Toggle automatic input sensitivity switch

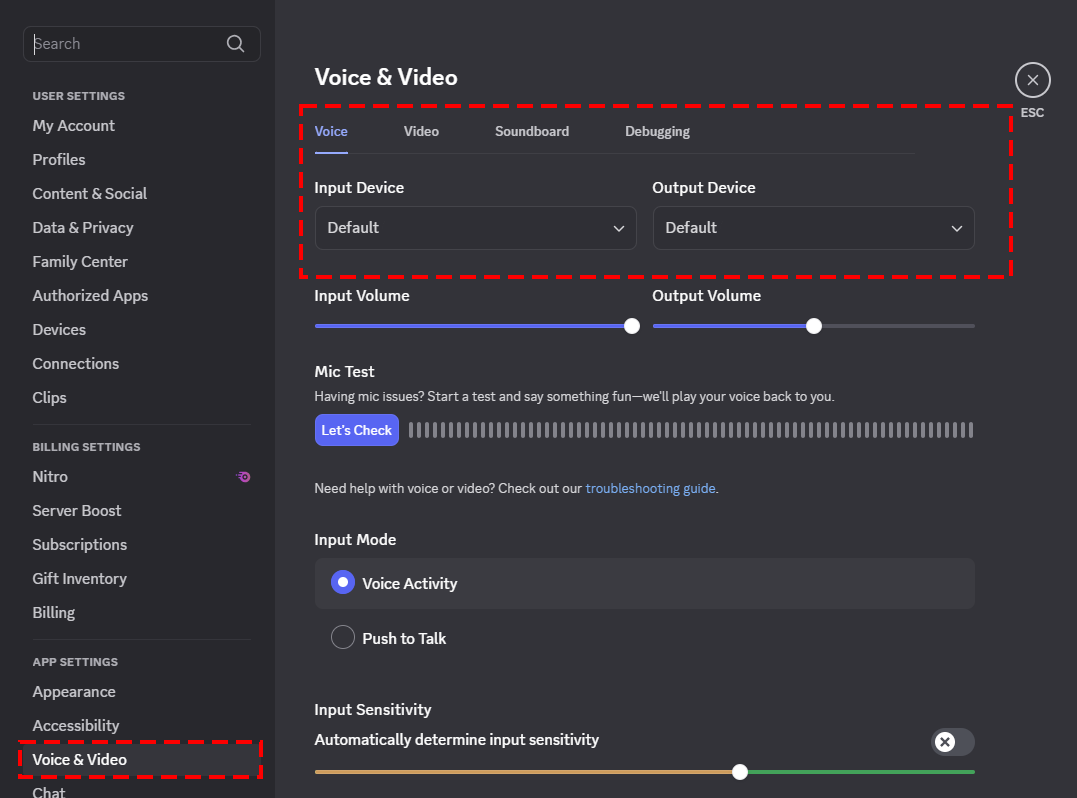(953, 742)
